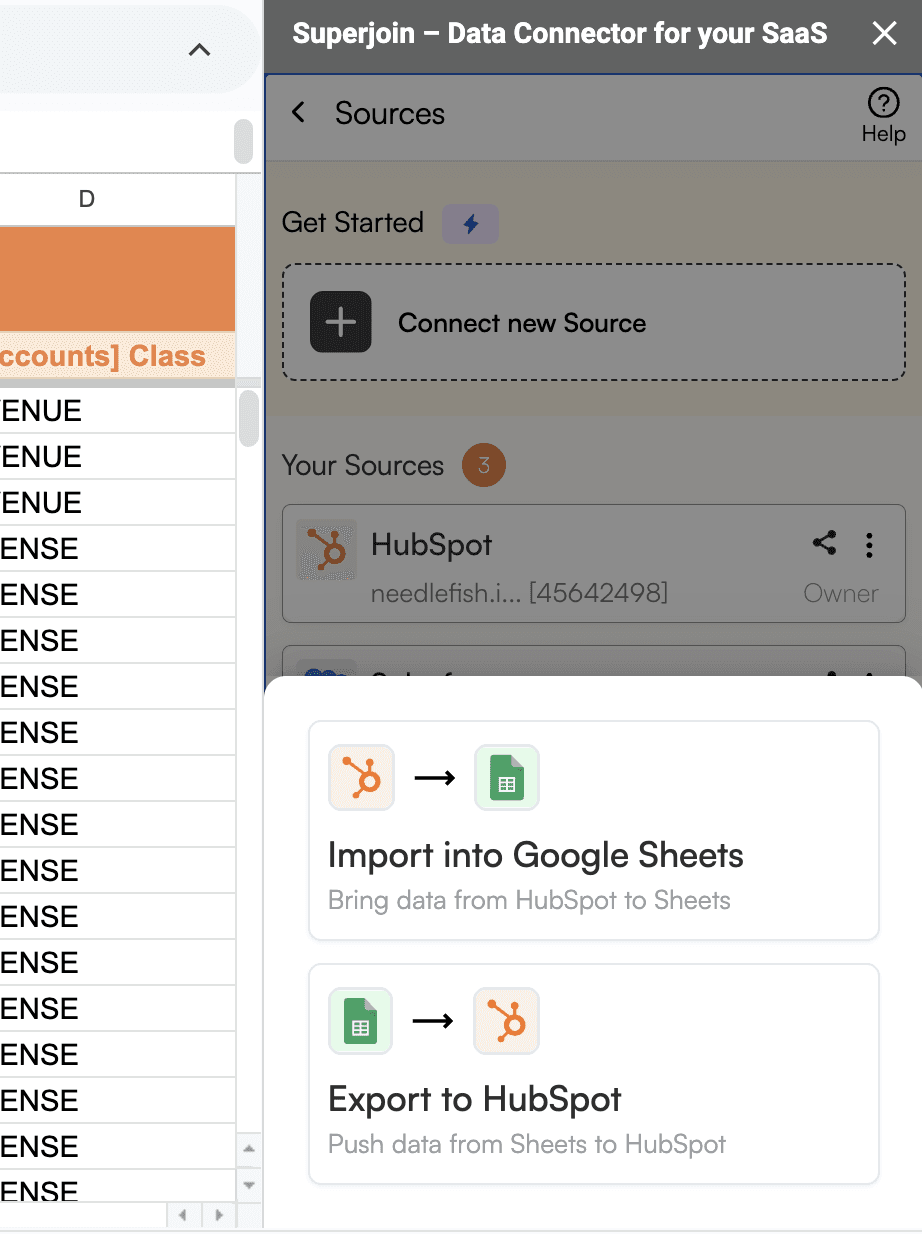
Task: Click the scroll up arrow of the sheet
Action: click(249, 1148)
